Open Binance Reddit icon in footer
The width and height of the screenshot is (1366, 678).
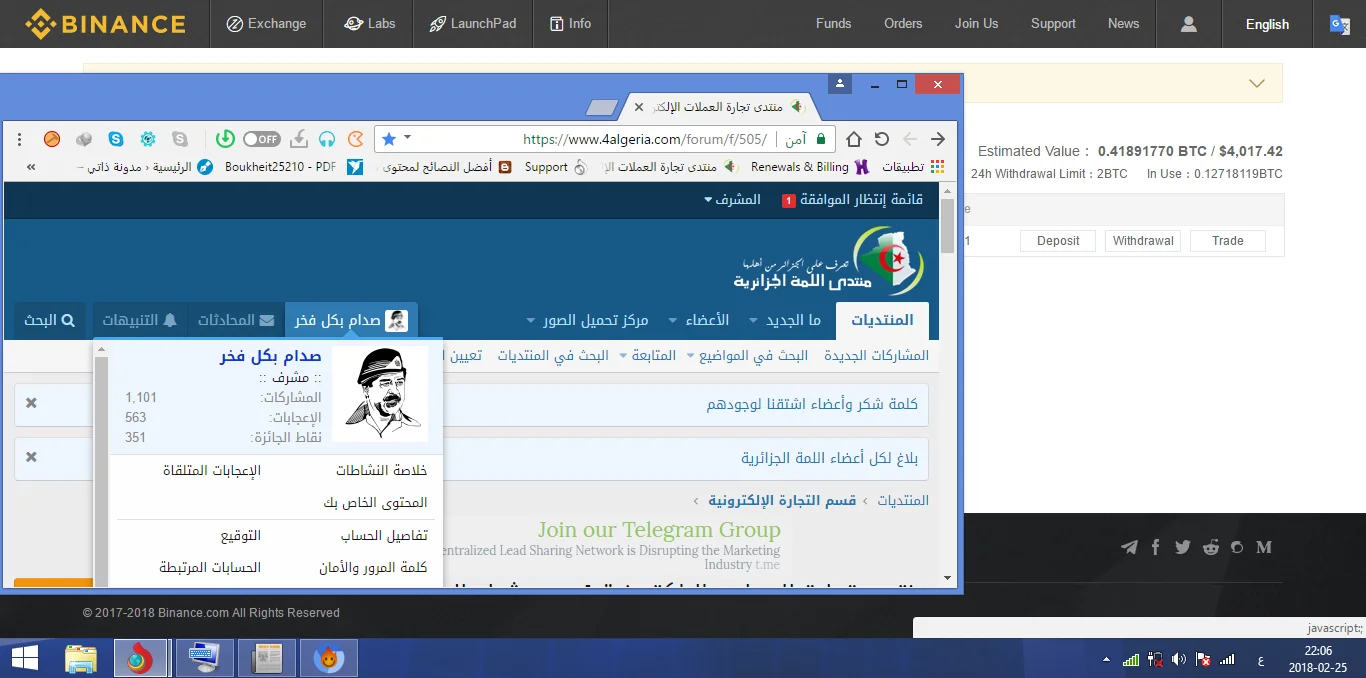1211,547
